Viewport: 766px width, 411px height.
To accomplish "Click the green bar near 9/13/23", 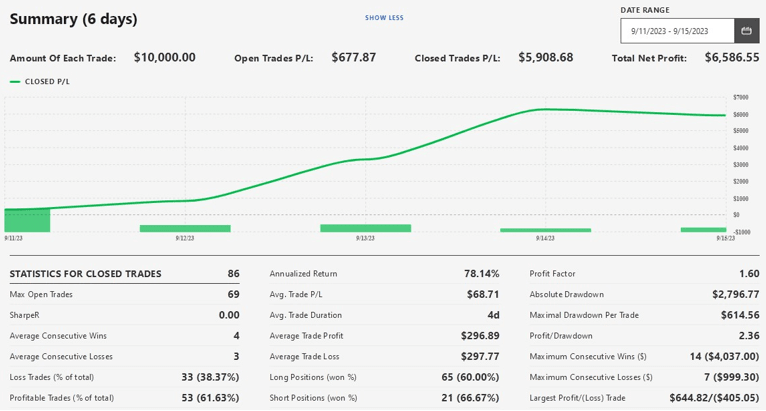I will [365, 228].
